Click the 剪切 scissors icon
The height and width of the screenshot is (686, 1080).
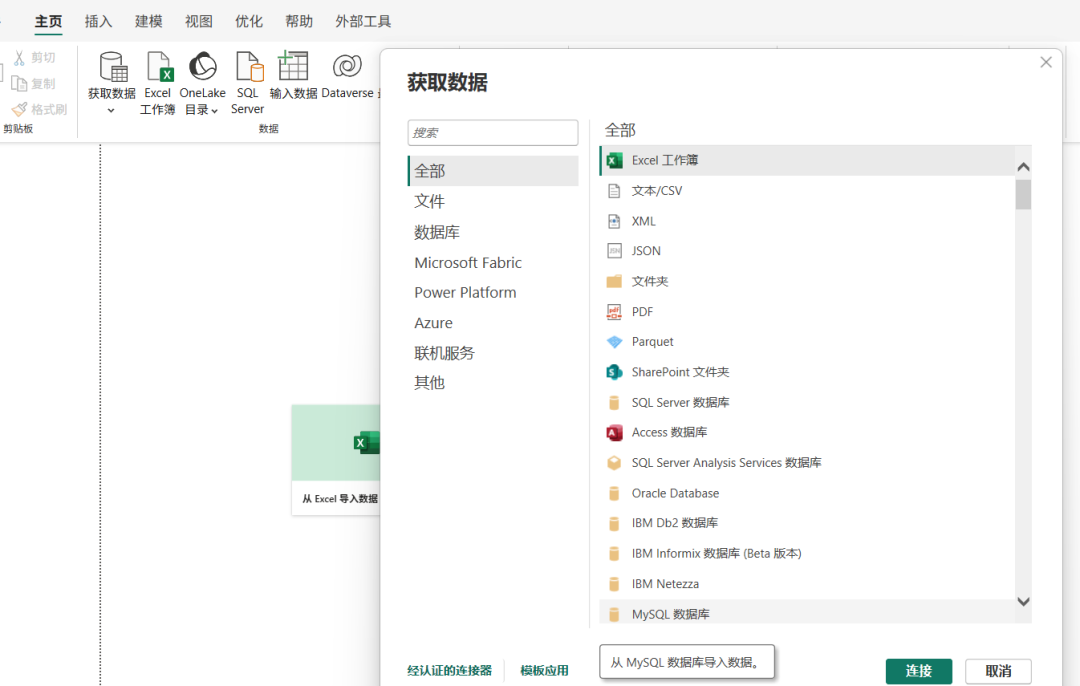pyautogui.click(x=19, y=58)
